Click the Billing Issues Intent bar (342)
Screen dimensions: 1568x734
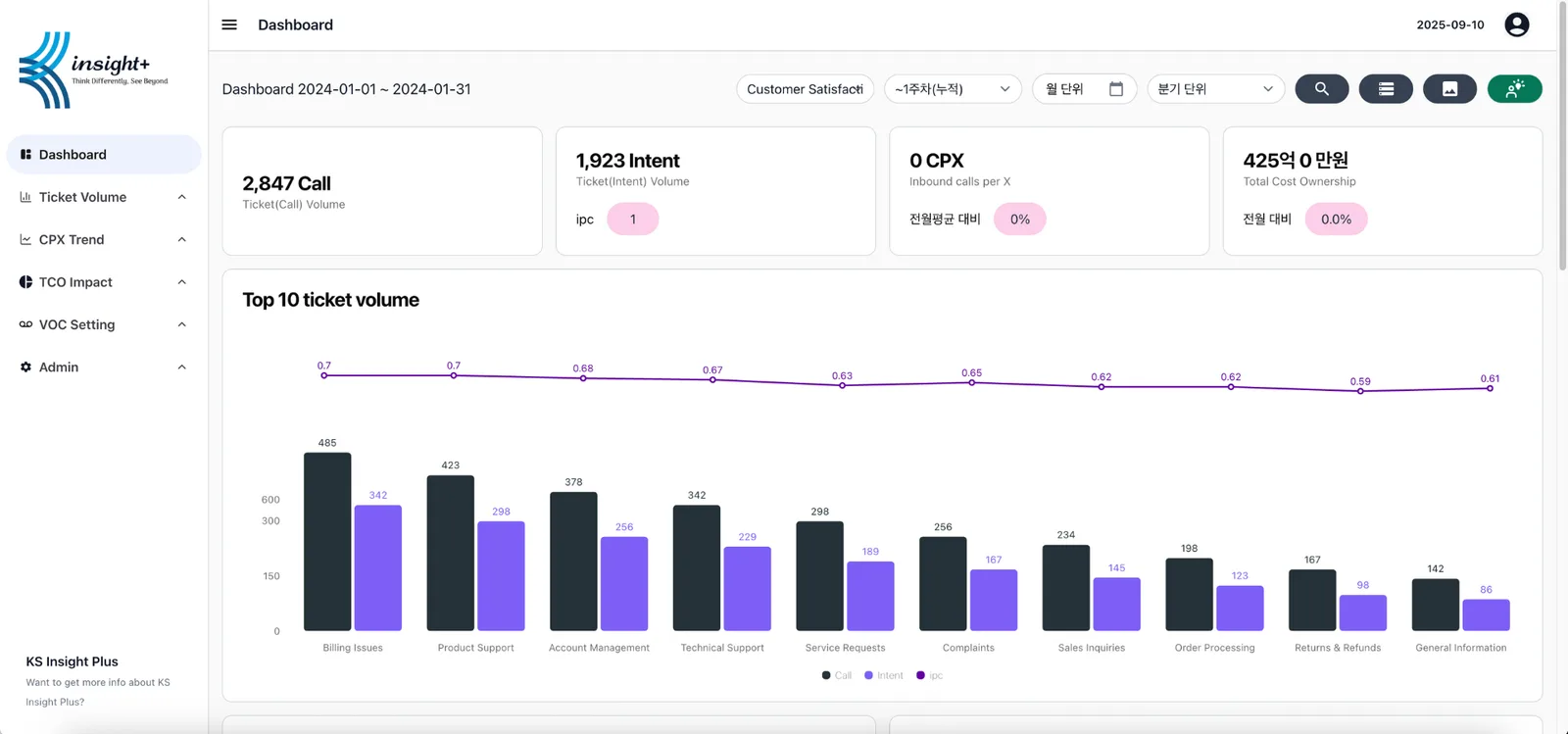point(378,568)
